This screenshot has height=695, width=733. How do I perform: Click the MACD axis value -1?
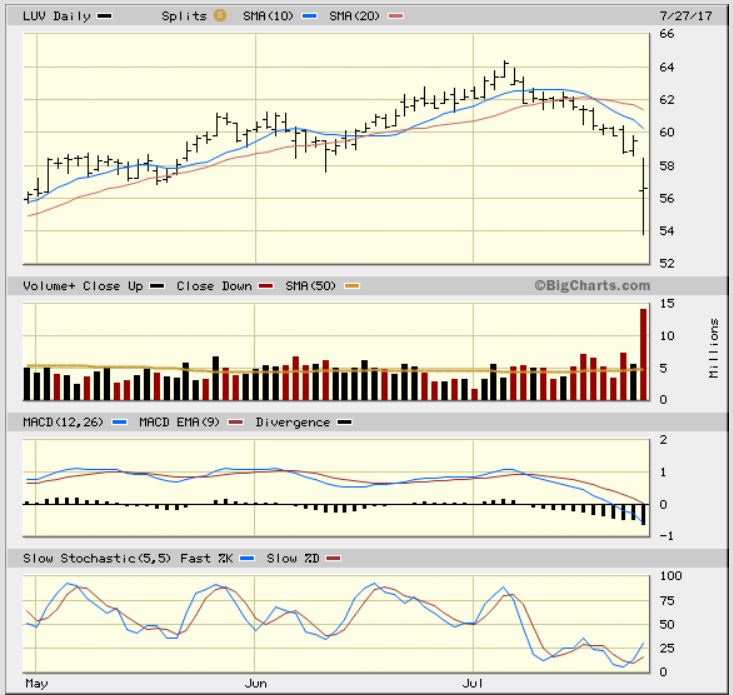(667, 536)
